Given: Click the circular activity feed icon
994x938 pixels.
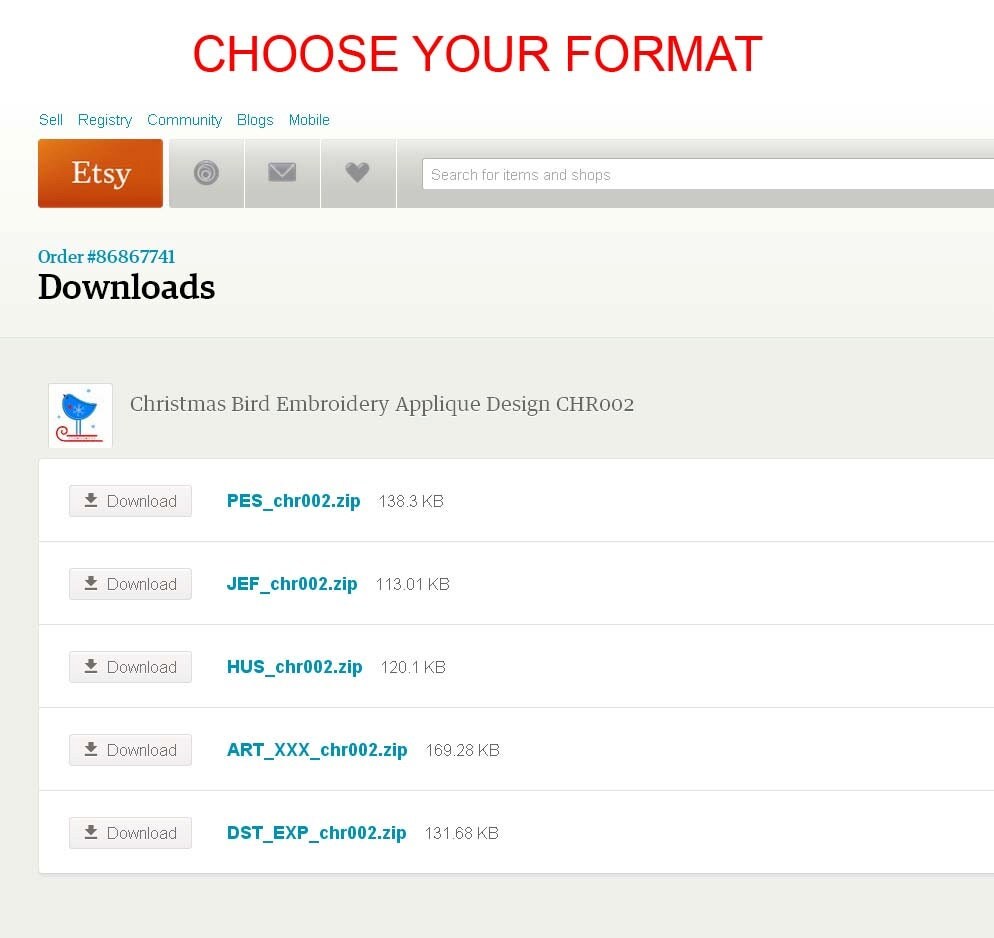Looking at the screenshot, I should click(206, 173).
